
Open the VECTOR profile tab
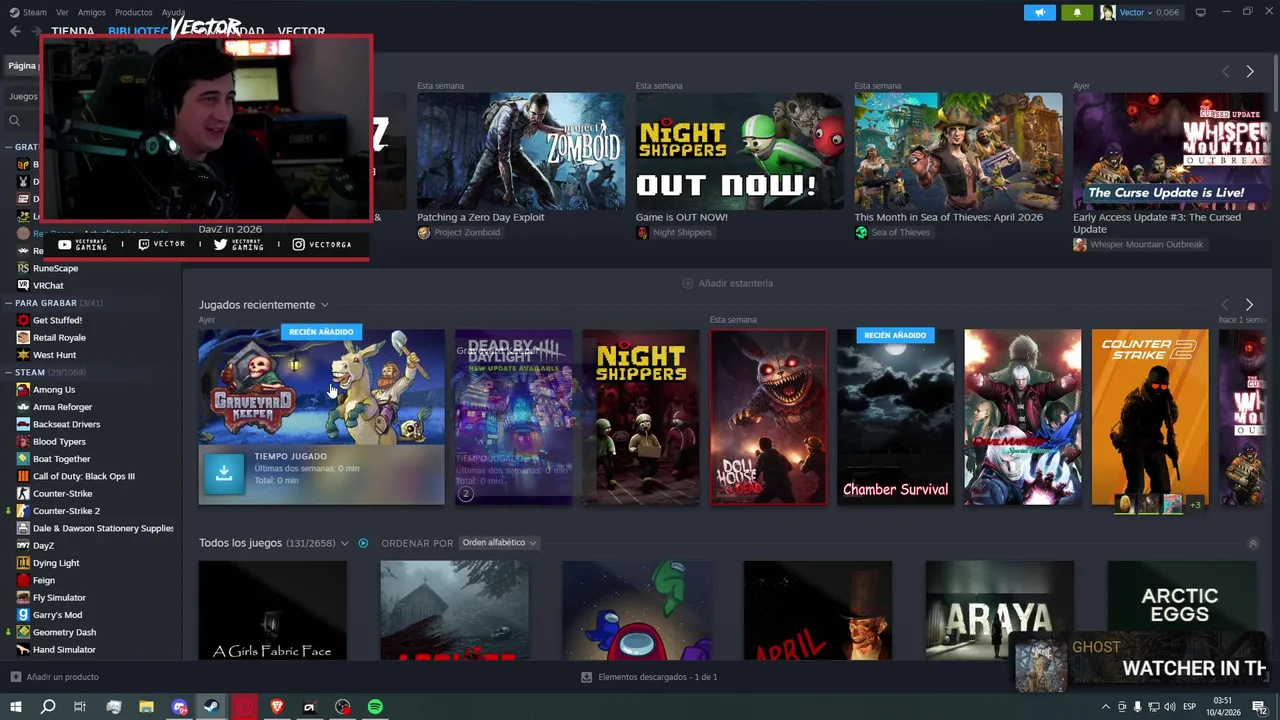point(301,31)
